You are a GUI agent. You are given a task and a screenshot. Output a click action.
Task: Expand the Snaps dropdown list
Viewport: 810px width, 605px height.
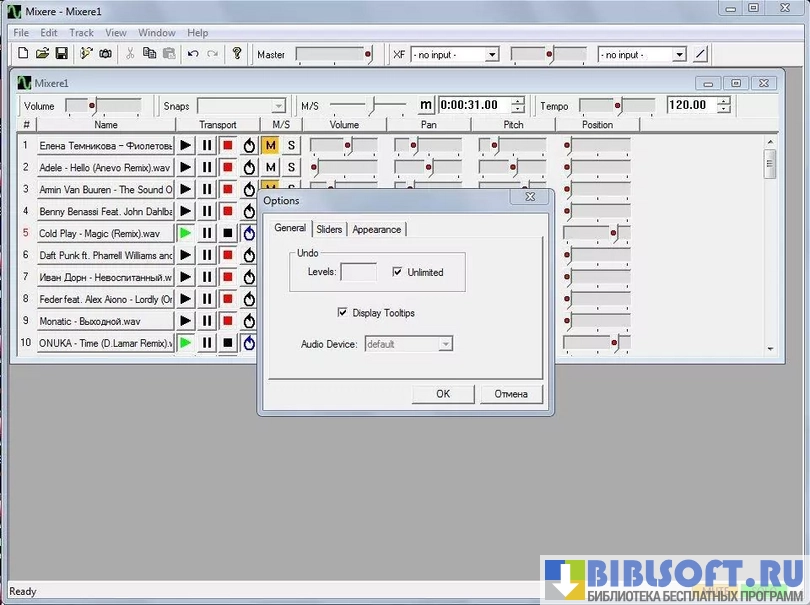click(279, 106)
